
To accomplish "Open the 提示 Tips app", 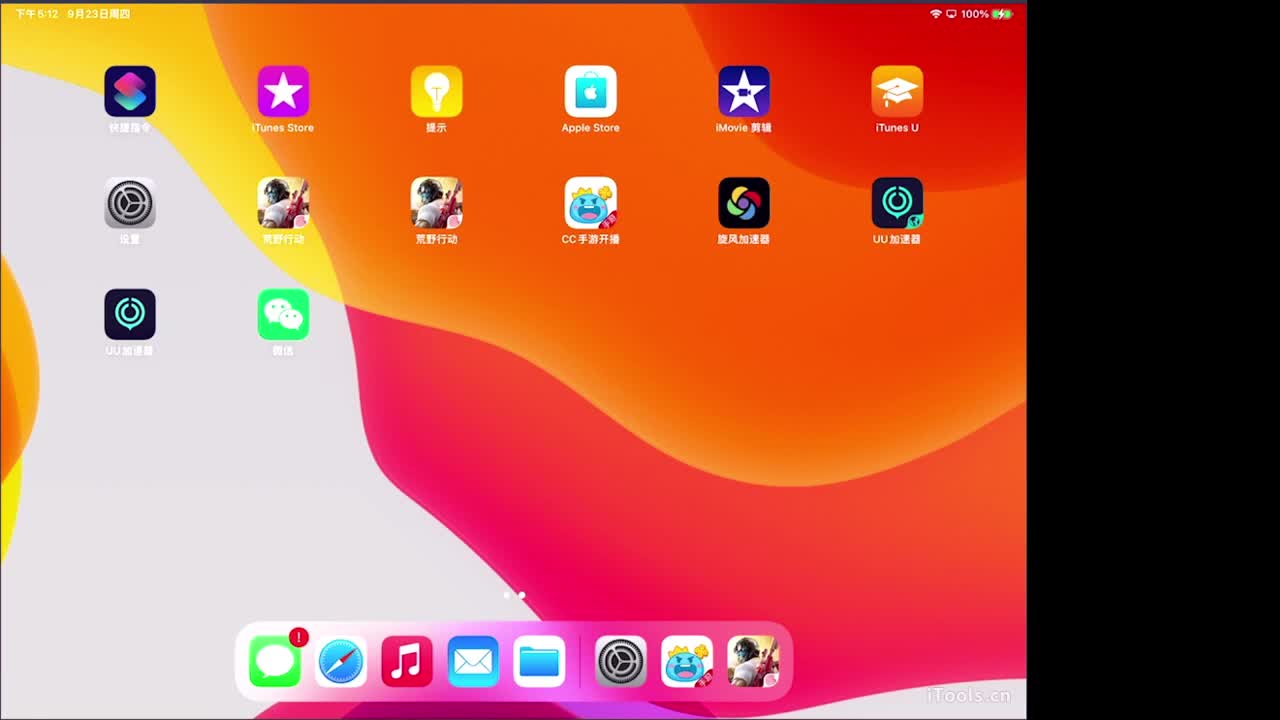I will pyautogui.click(x=437, y=92).
